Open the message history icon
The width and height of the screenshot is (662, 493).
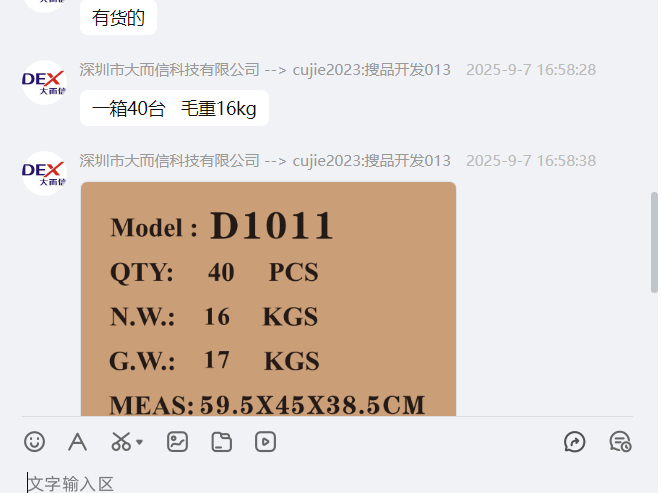(620, 442)
